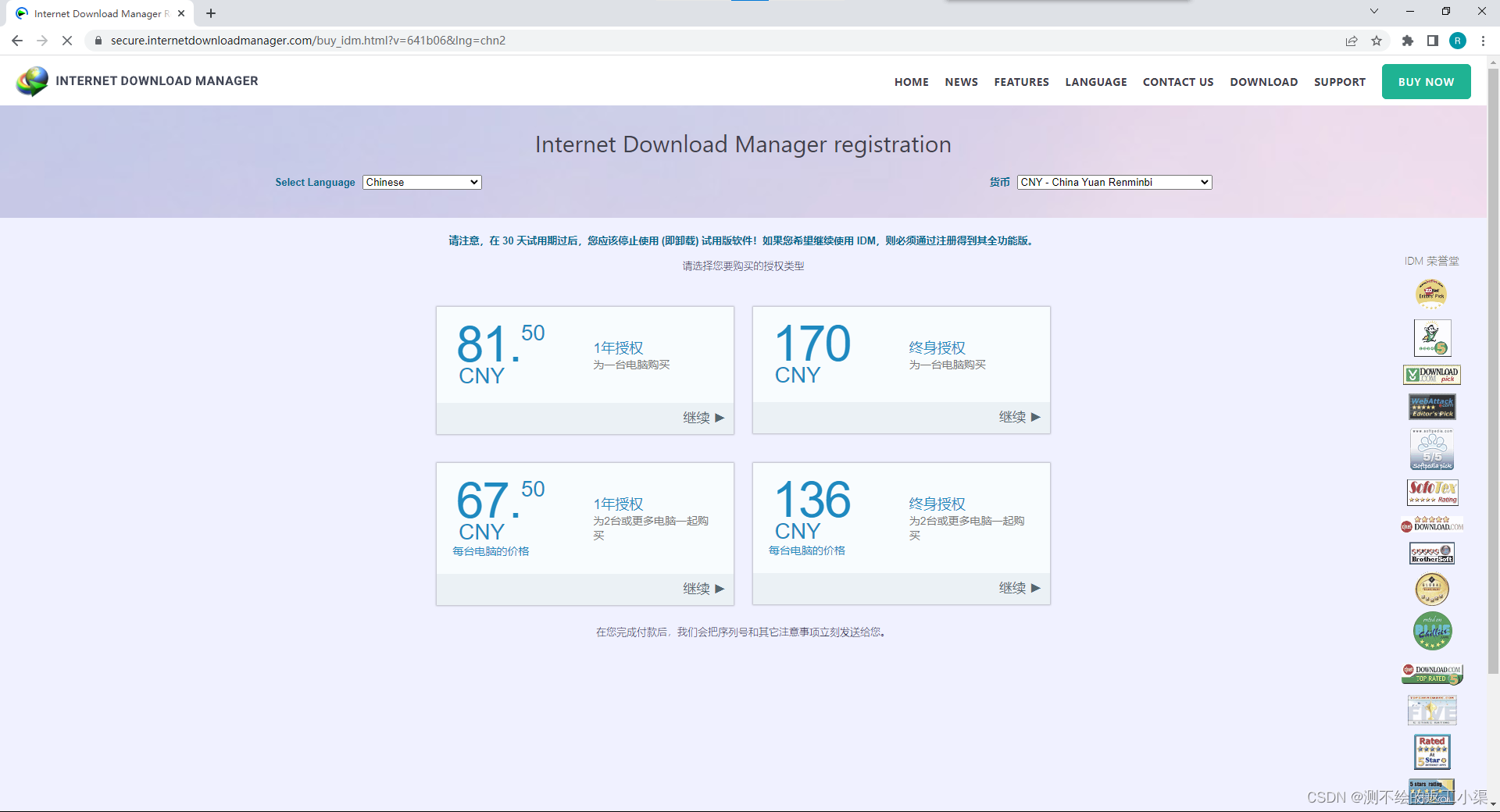Click the share page icon in address bar
Screen dimensions: 1500x812
(x=1352, y=41)
